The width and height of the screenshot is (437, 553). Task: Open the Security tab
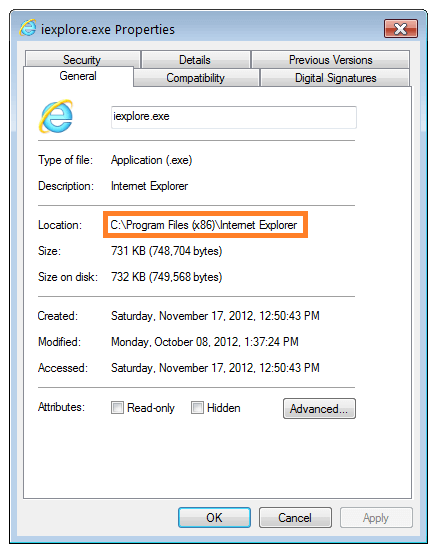(x=83, y=60)
